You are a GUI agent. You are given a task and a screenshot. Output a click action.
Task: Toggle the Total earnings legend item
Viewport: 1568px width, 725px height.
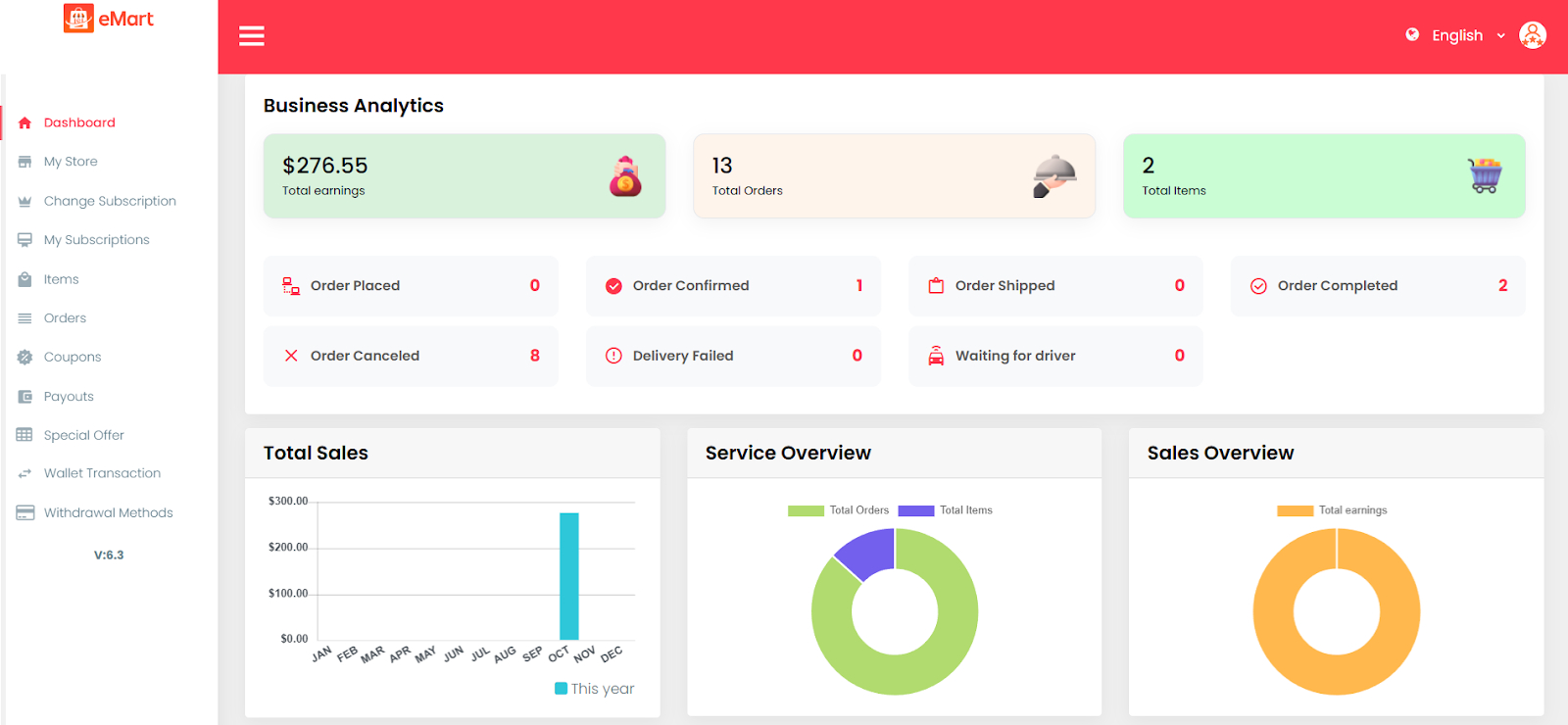[1333, 510]
